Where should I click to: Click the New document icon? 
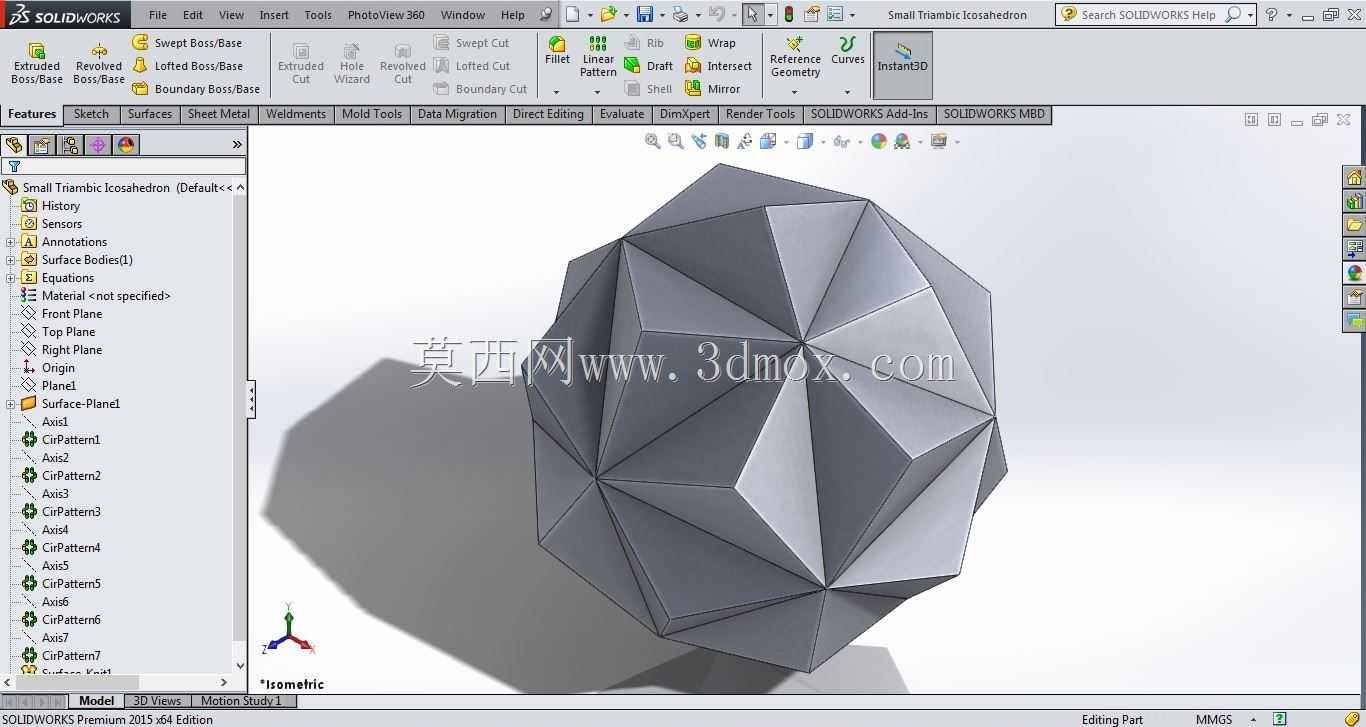coord(572,14)
